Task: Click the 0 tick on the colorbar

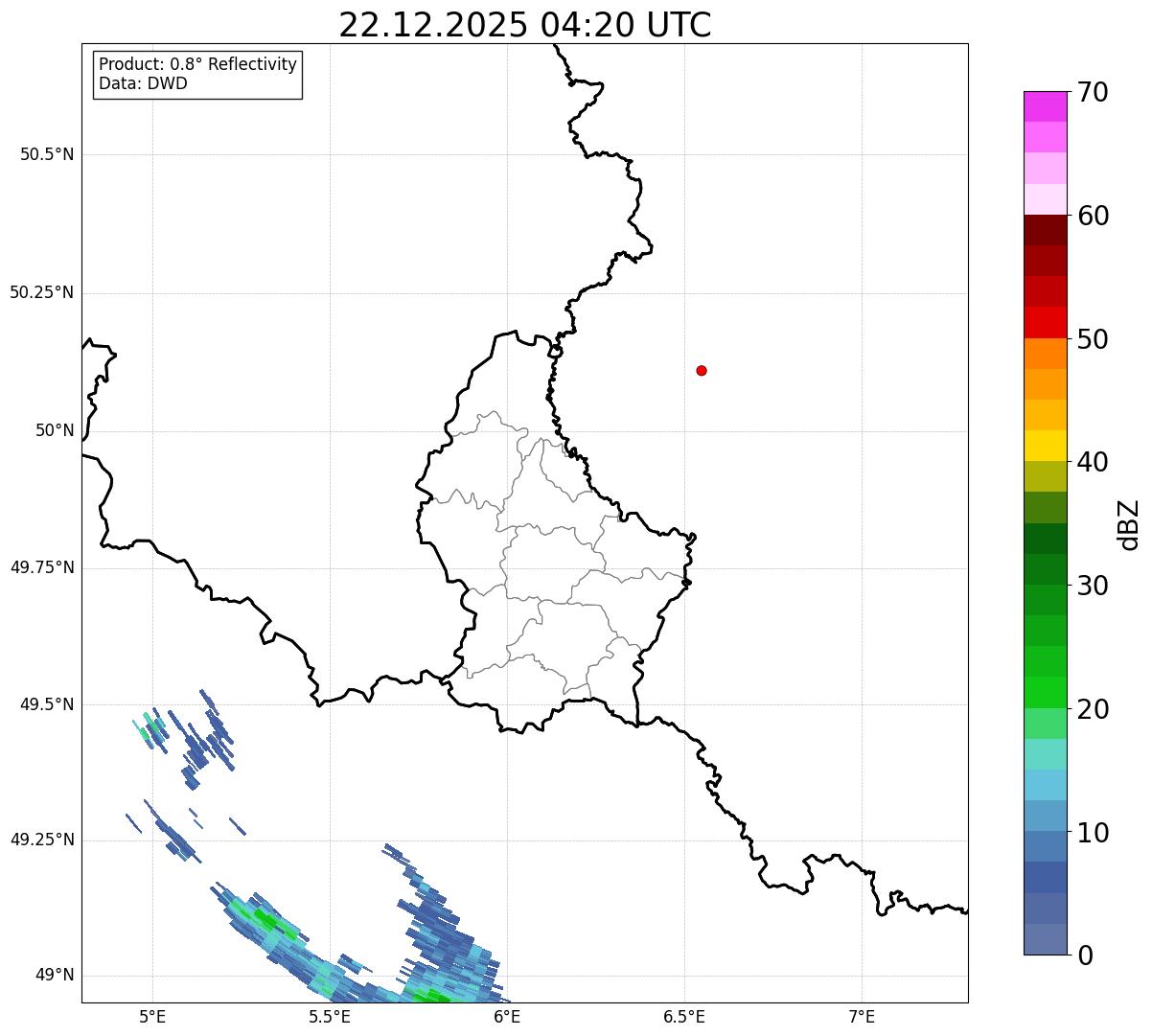Action: [1085, 955]
